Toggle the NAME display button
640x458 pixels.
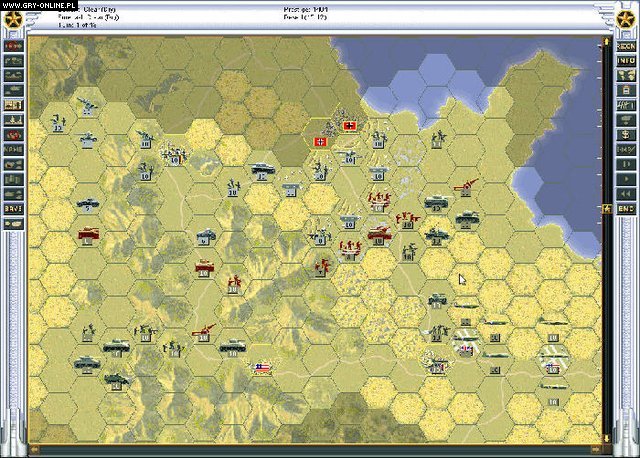coord(14,148)
